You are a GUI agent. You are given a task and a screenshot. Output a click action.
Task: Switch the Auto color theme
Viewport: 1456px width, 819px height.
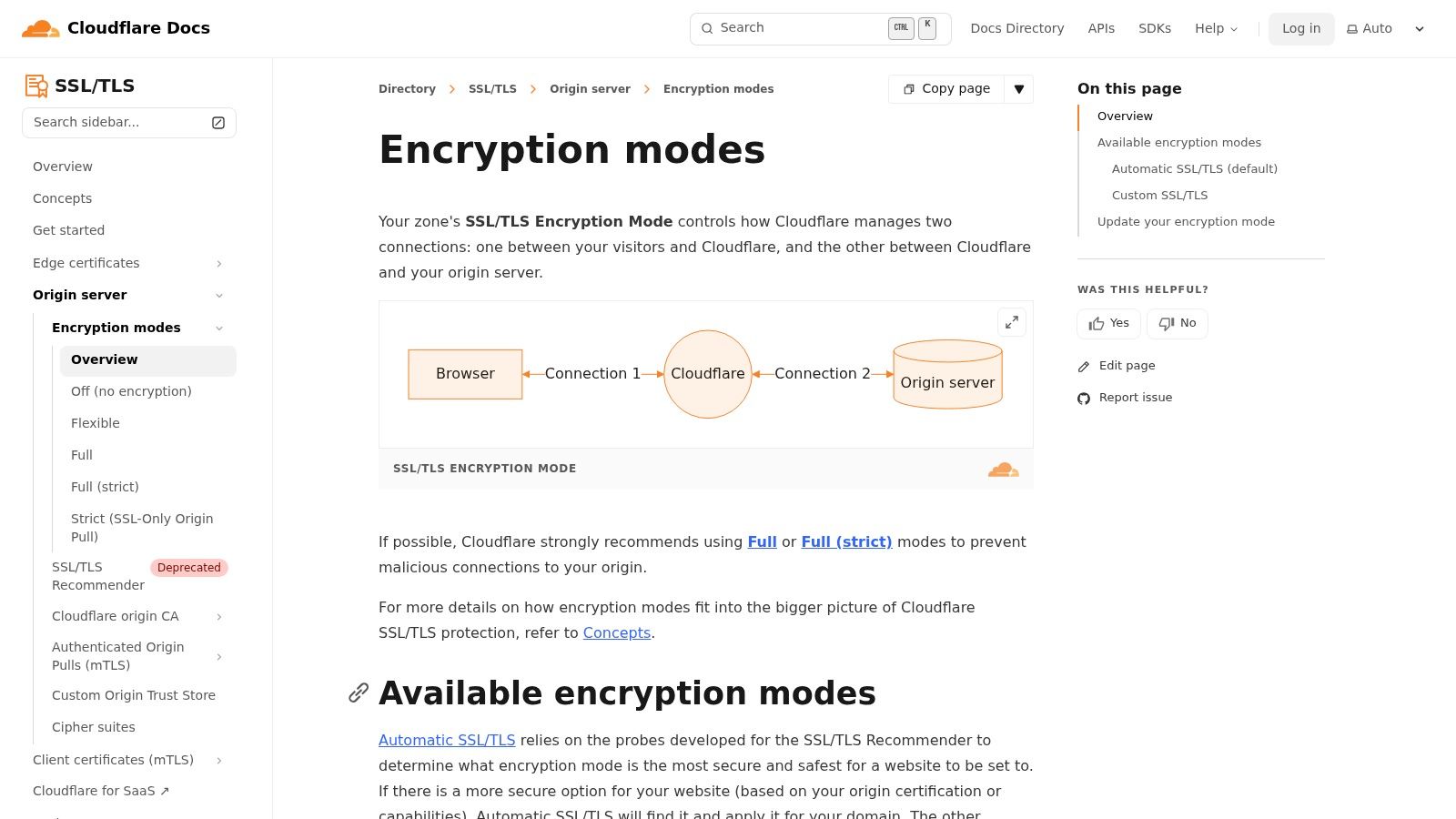click(1370, 28)
